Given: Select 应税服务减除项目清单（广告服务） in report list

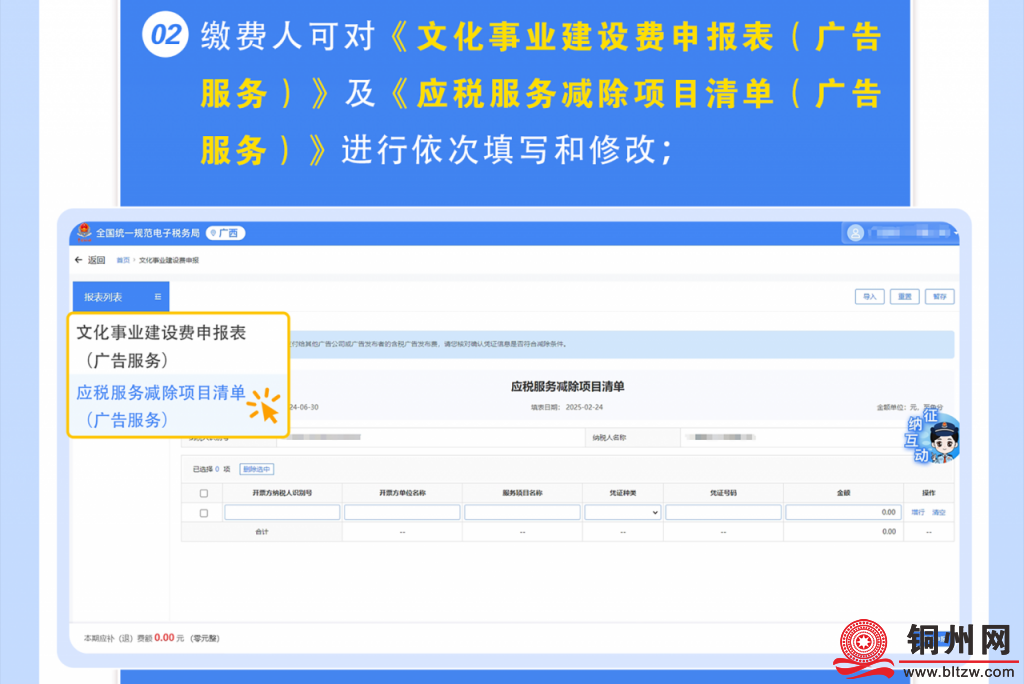Looking at the screenshot, I should (161, 406).
